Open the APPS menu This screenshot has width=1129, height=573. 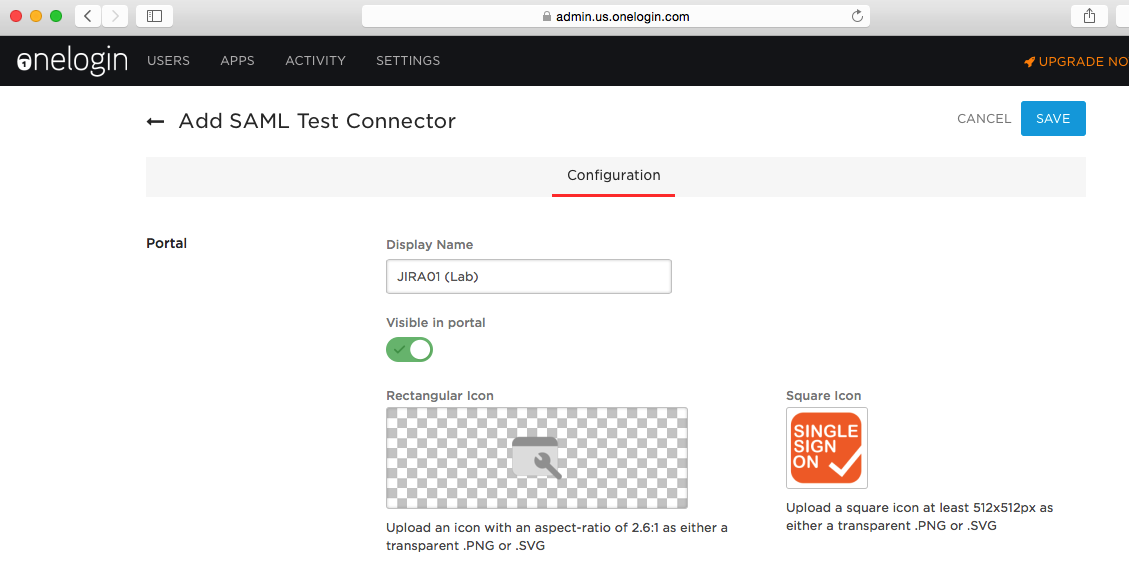pyautogui.click(x=237, y=61)
